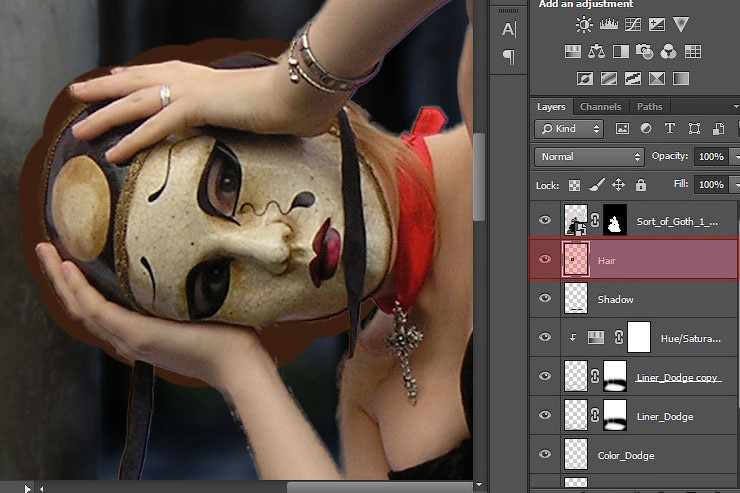Add a Photo Filter adjustment
Viewport: 740px width, 493px height.
[645, 51]
